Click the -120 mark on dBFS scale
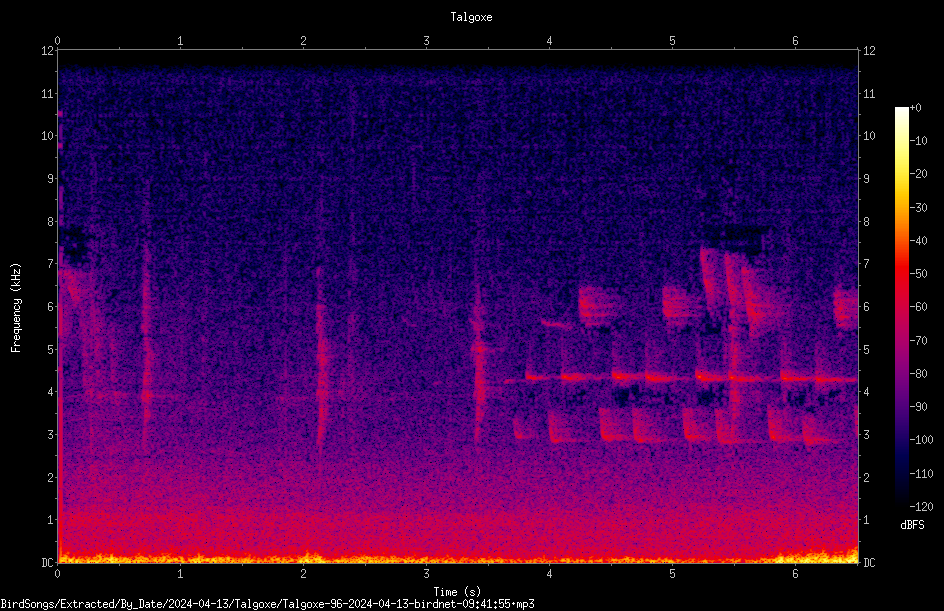944x611 pixels. pos(921,506)
